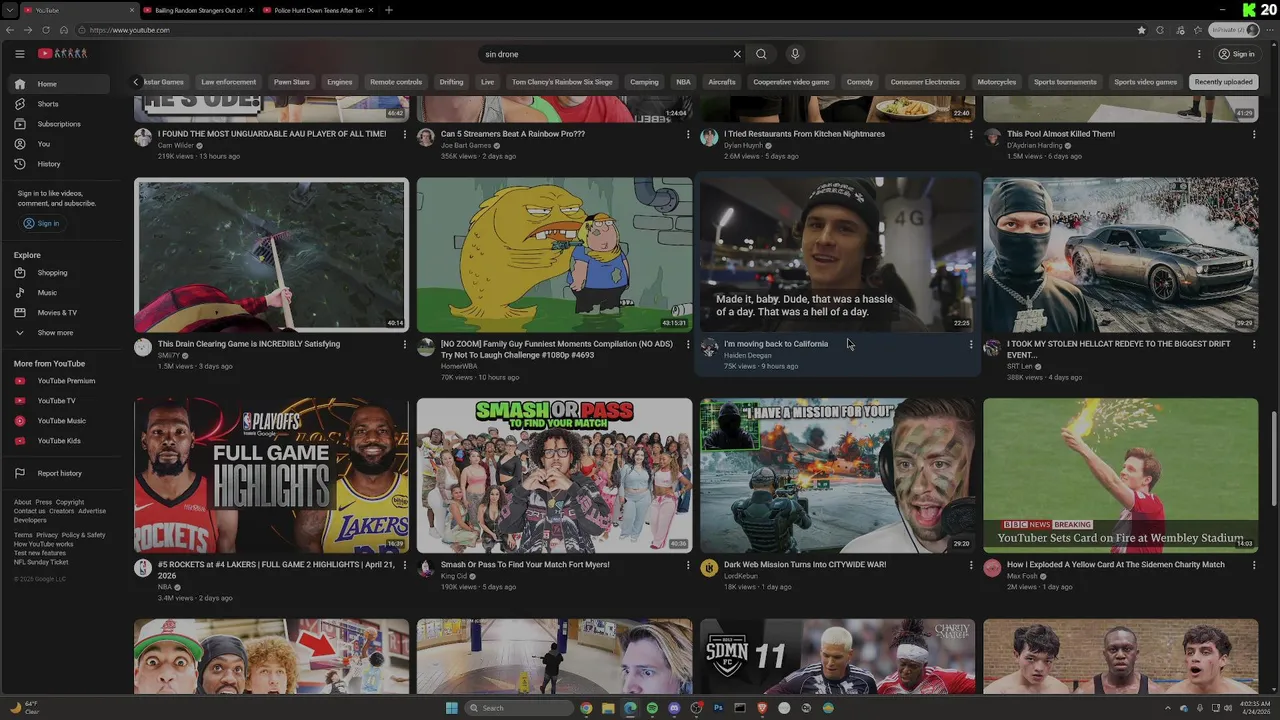The width and height of the screenshot is (1280, 720).
Task: Play the Rockets at Lakers highlights thumbnail
Action: click(272, 476)
